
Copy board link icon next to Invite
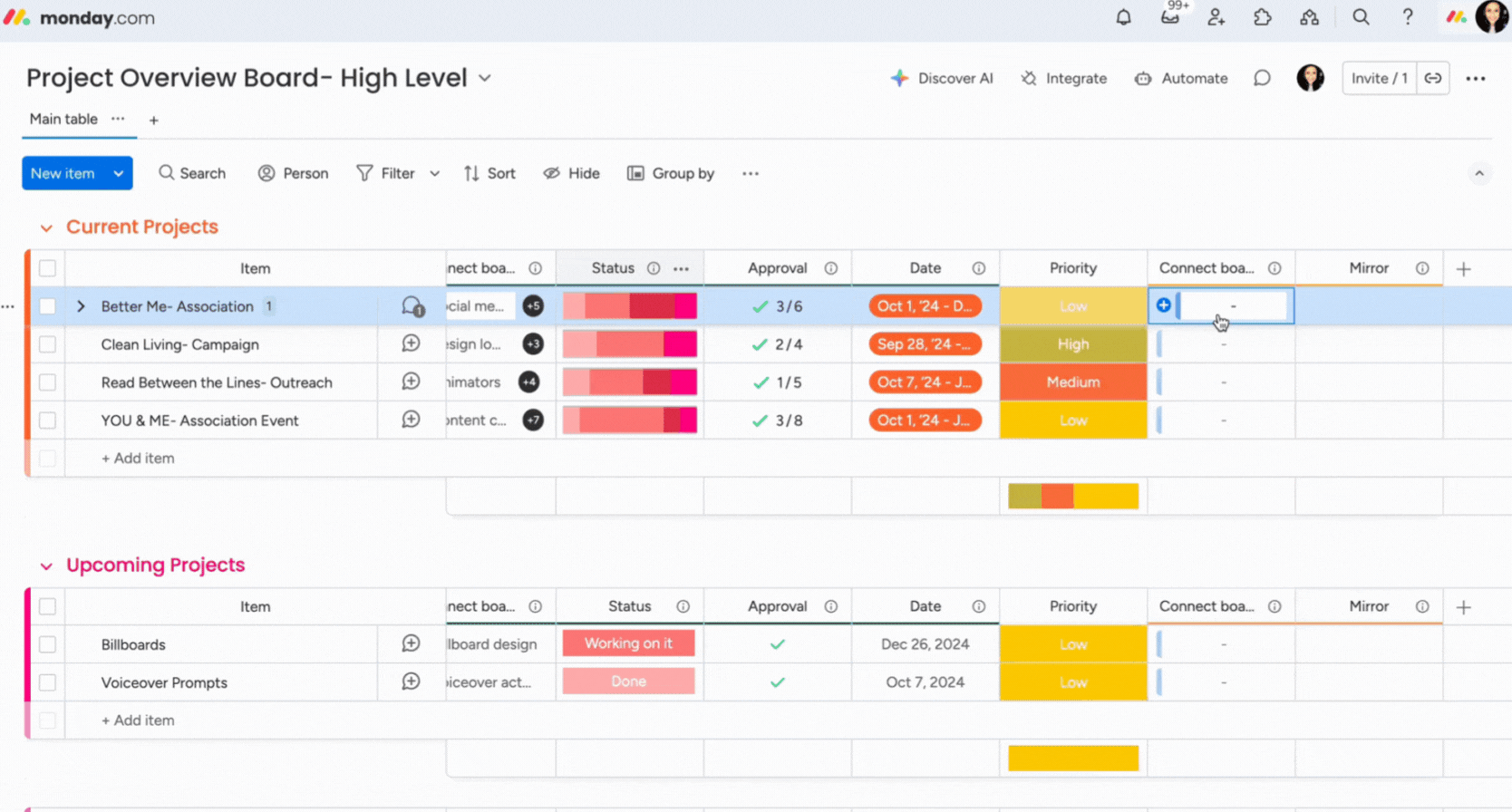click(x=1432, y=78)
